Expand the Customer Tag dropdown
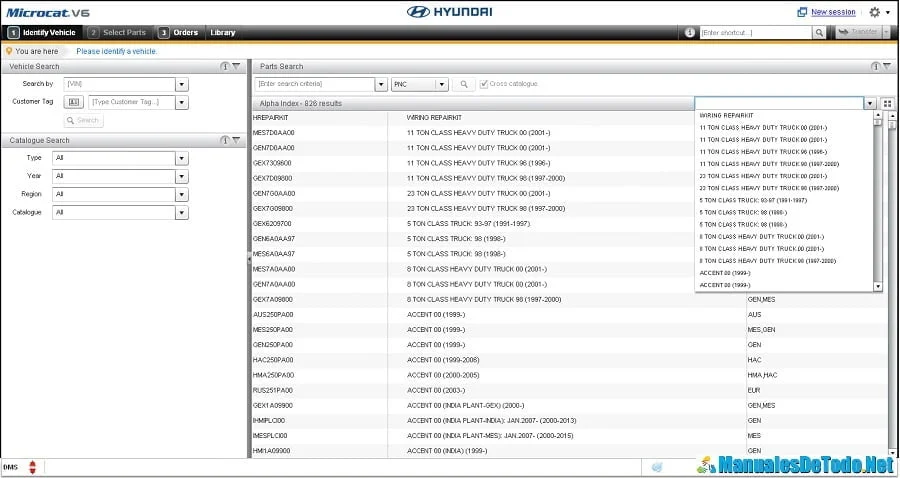 (181, 102)
